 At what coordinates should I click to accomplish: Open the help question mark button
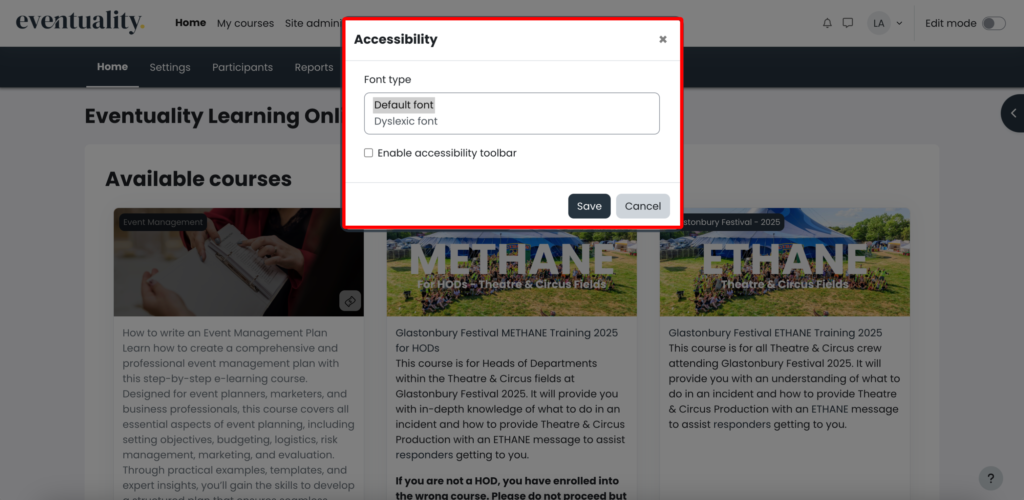989,478
